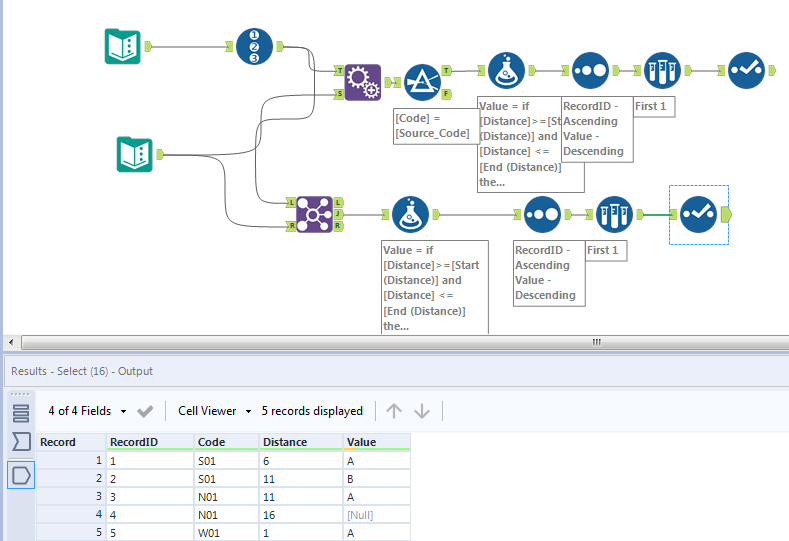Select the lower Sample tool with test tubes
The image size is (789, 541).
(614, 214)
